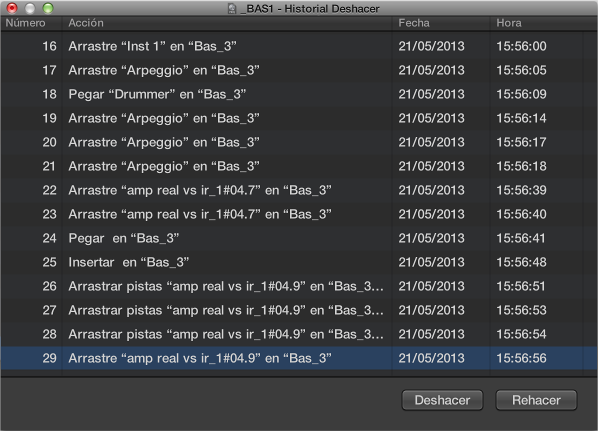This screenshot has width=600, height=432.
Task: Click the Acción column header
Action: (x=227, y=23)
